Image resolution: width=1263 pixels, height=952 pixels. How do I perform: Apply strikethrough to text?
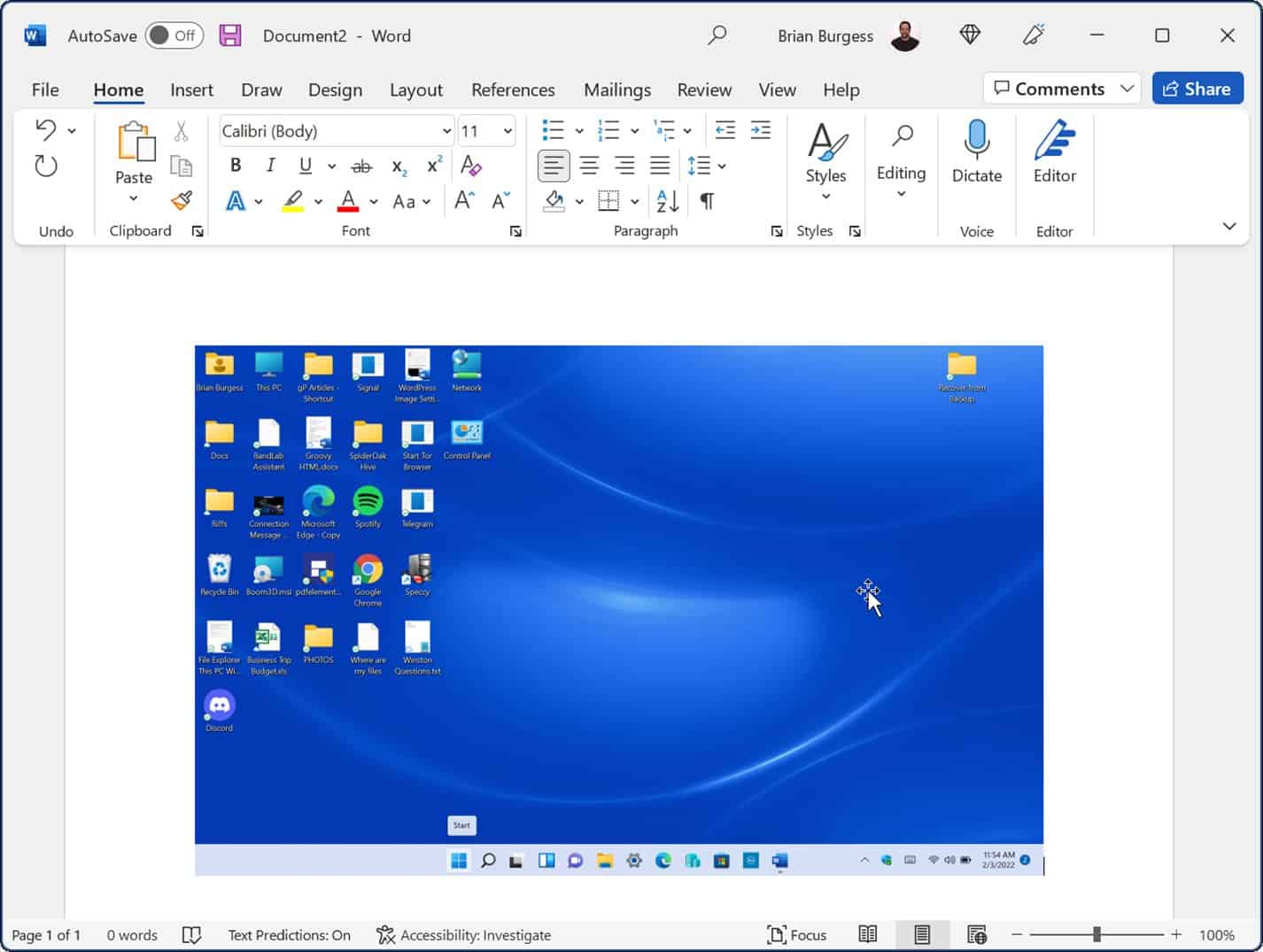pos(361,166)
